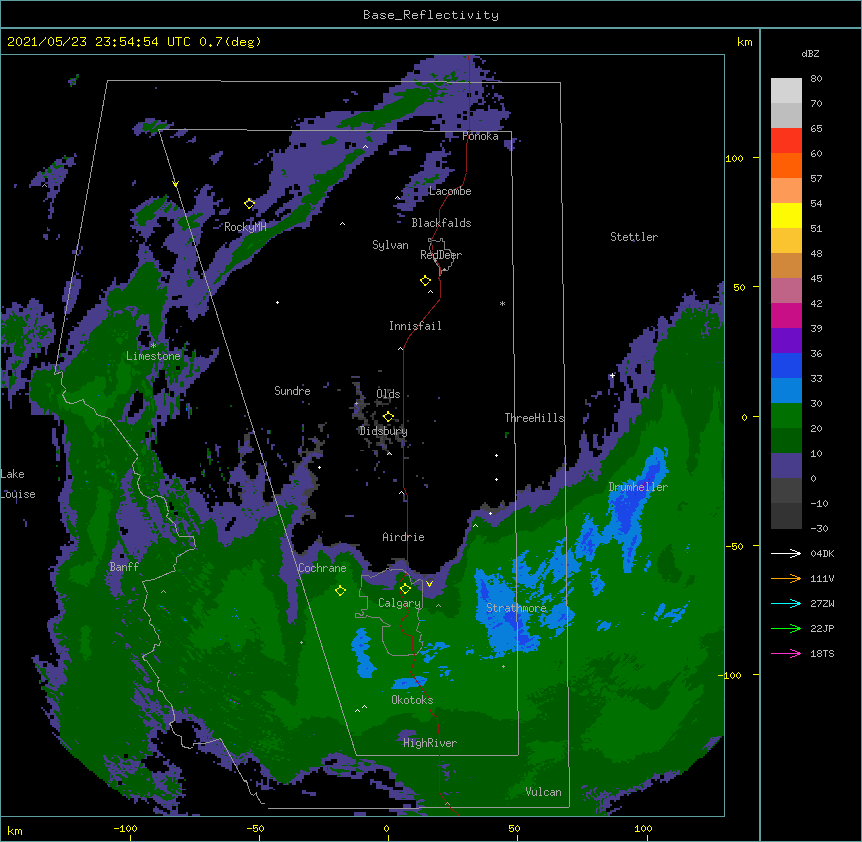Click the slate purple swatch between 10 and 0 dBZ
Viewport: 862px width, 842px height.
click(x=786, y=466)
